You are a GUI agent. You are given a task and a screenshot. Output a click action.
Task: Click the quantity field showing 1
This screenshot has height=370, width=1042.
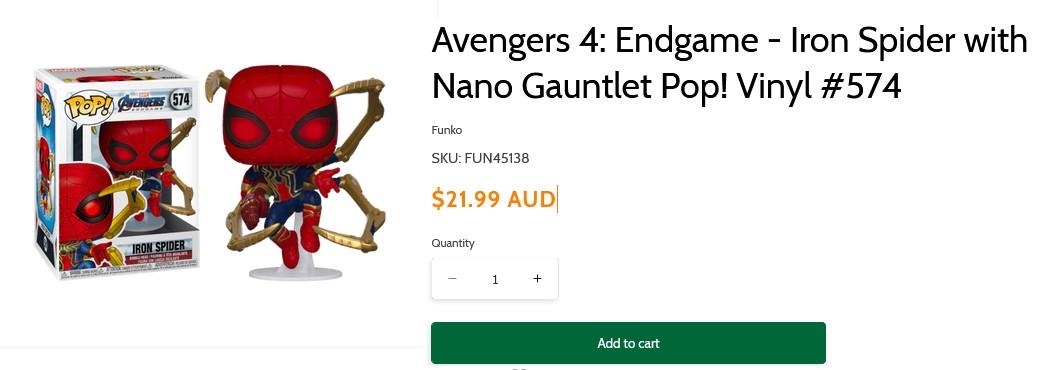point(494,280)
